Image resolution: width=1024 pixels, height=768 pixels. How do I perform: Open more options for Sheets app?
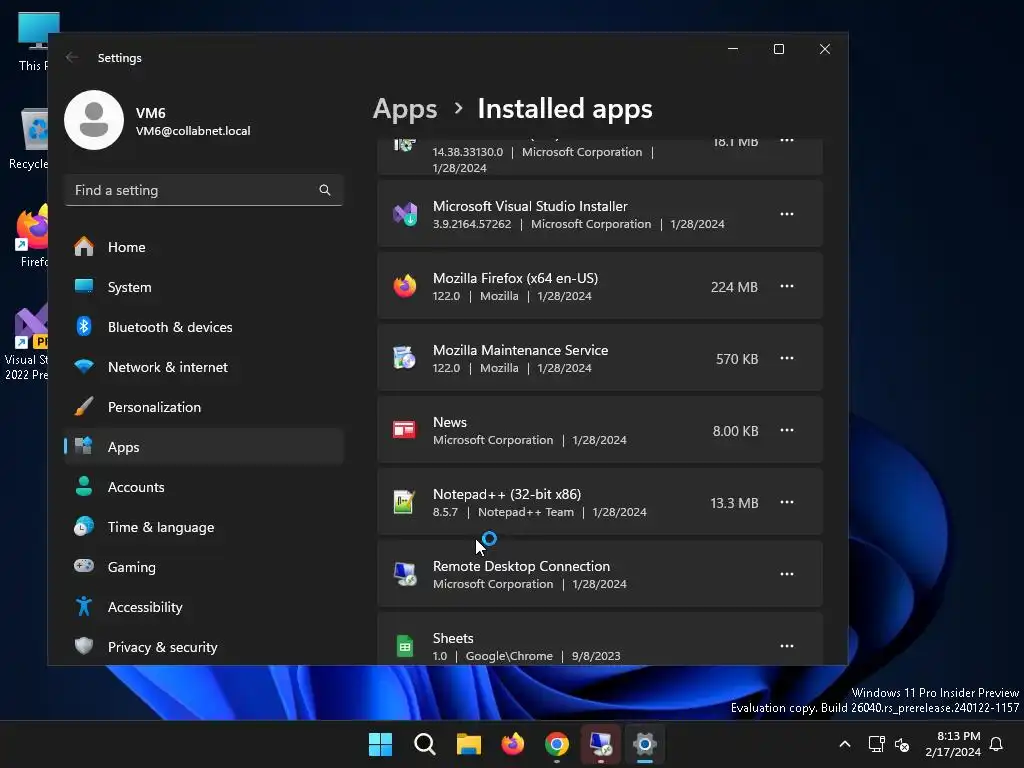pos(787,646)
